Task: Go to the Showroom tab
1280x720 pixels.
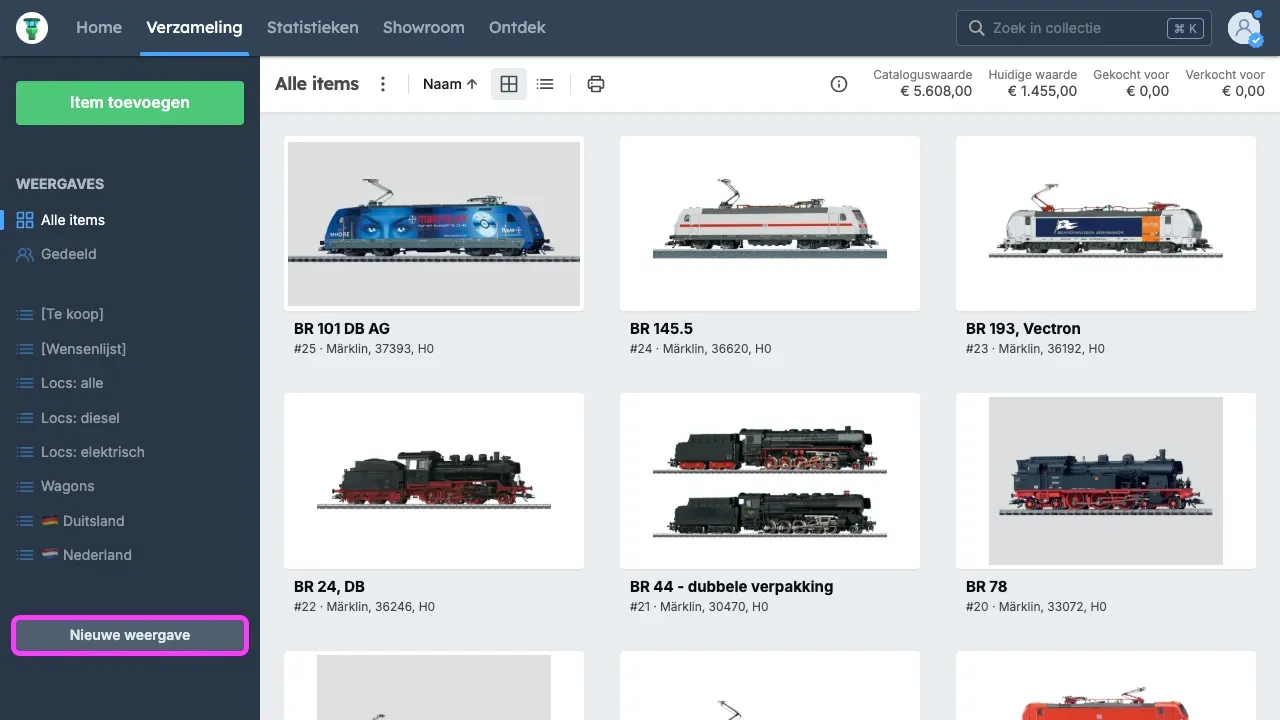Action: coord(423,28)
